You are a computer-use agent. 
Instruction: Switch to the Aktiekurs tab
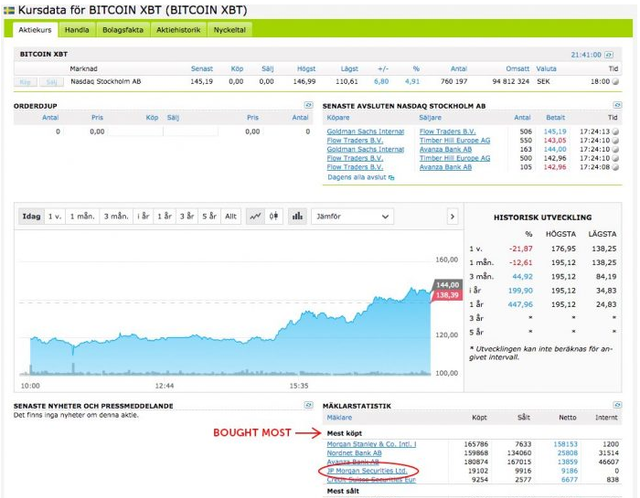(x=35, y=30)
